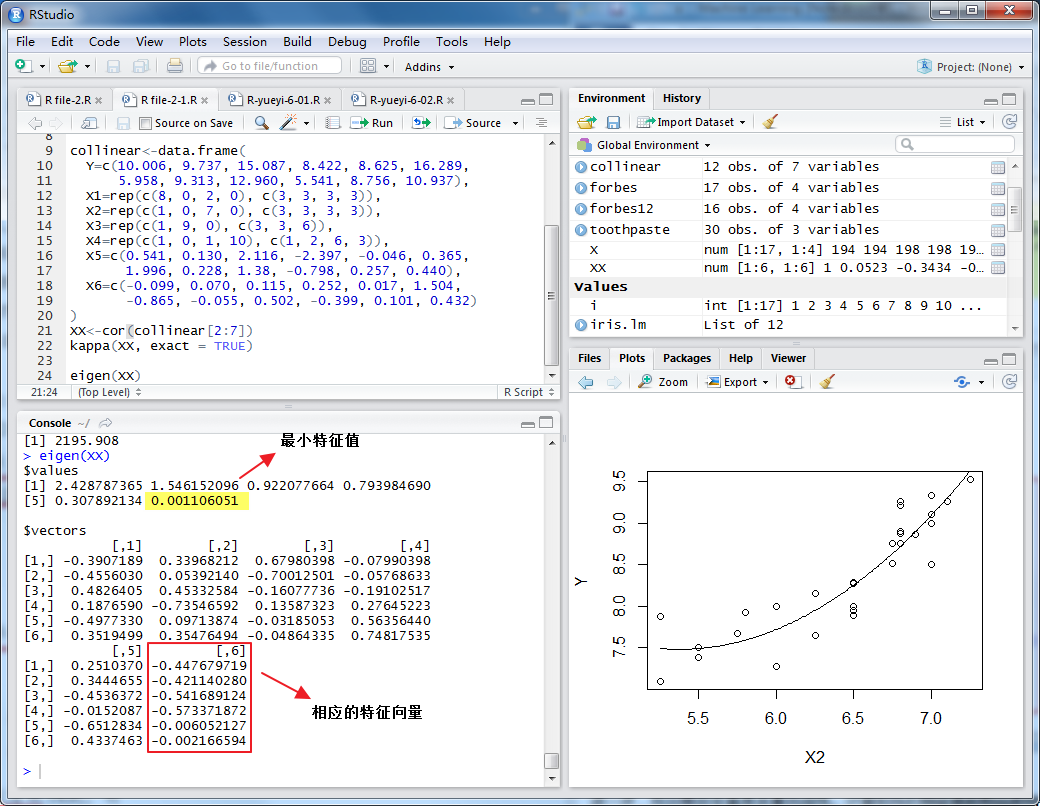1040x806 pixels.
Task: Open the Session menu
Action: point(244,42)
